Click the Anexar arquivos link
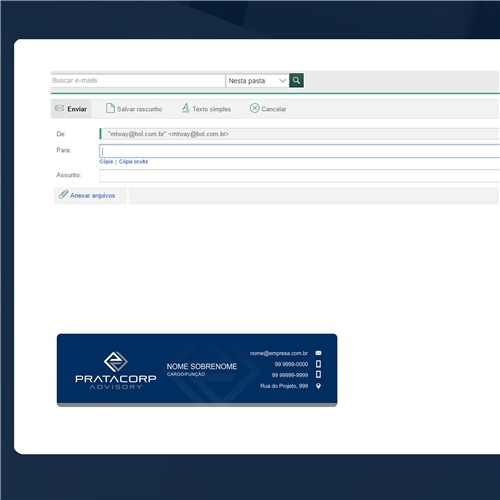Viewport: 500px width, 500px height. [x=92, y=195]
